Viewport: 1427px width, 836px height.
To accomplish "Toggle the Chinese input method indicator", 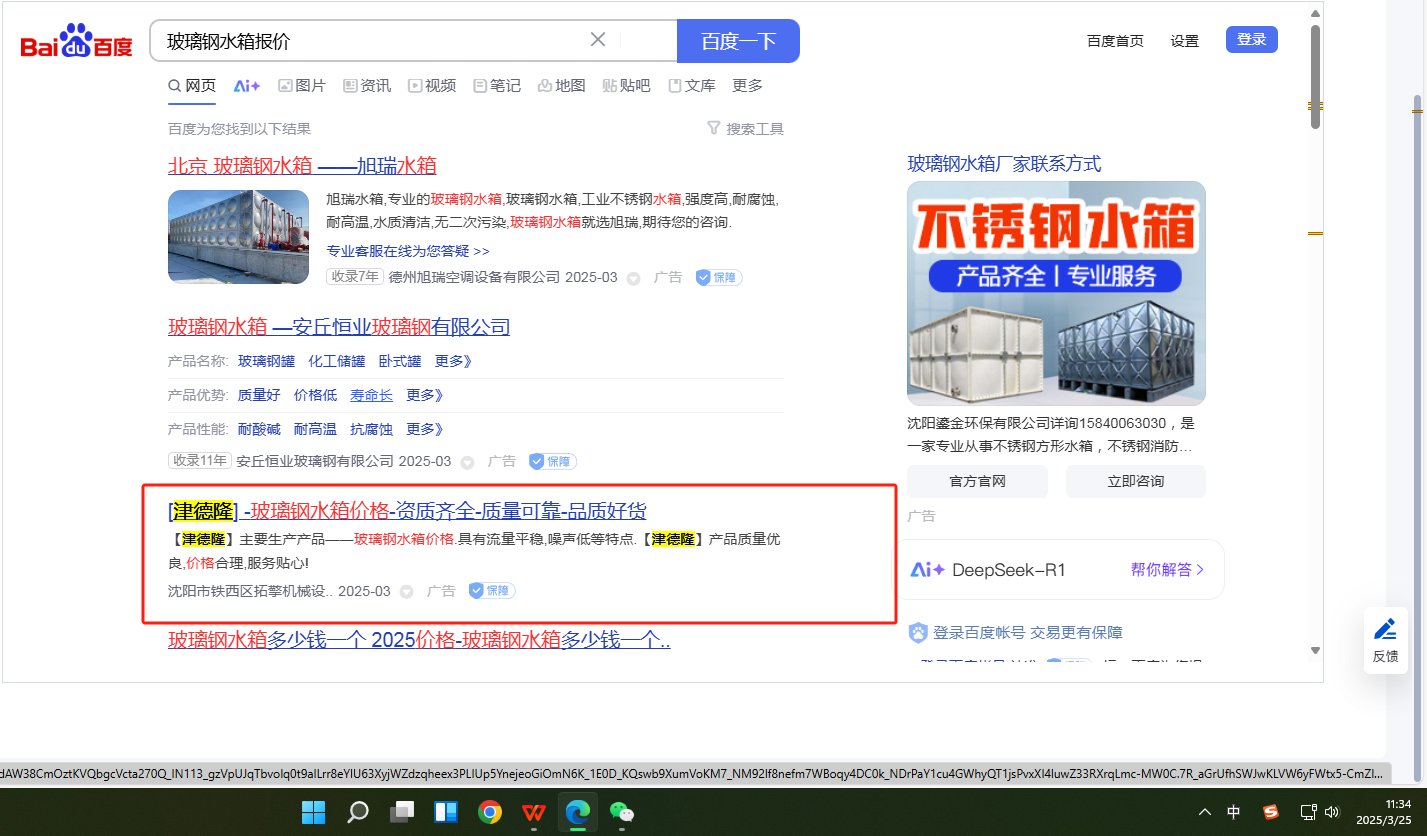I will 1234,812.
